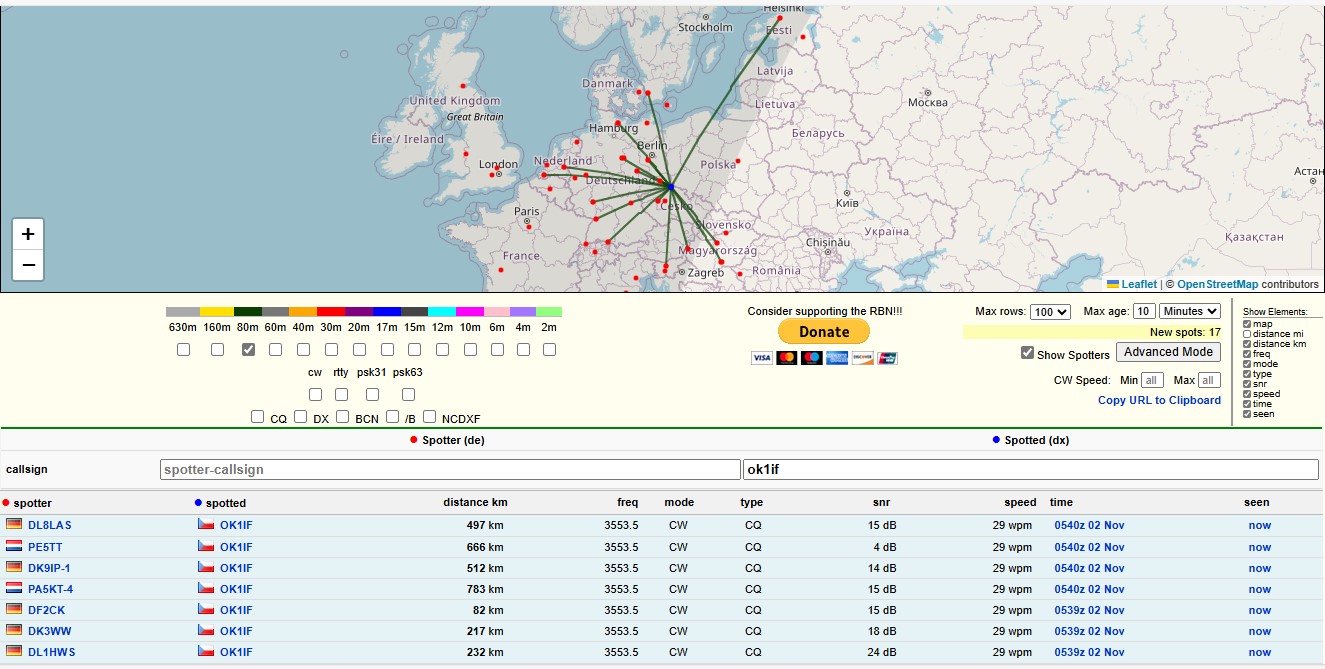Zoom in on the map

[28, 234]
